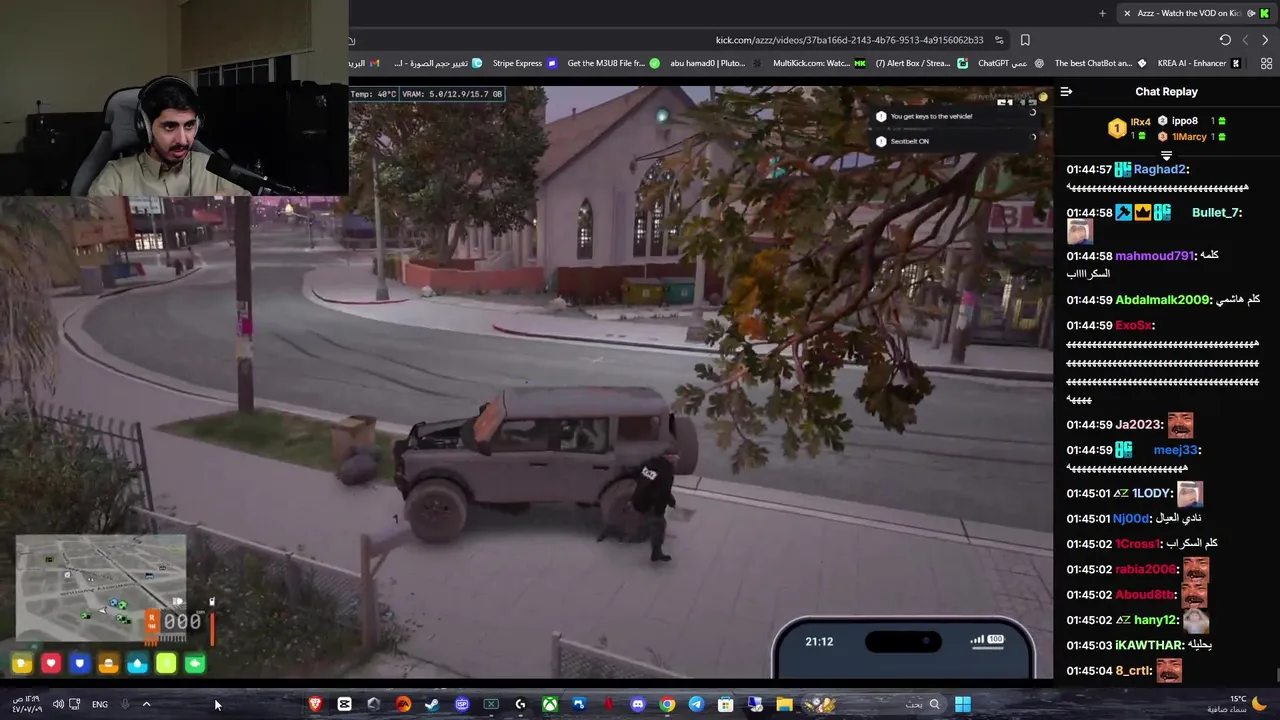Image resolution: width=1280 pixels, height=720 pixels.
Task: Click username iKAWTHAR in chat
Action: 1149,645
